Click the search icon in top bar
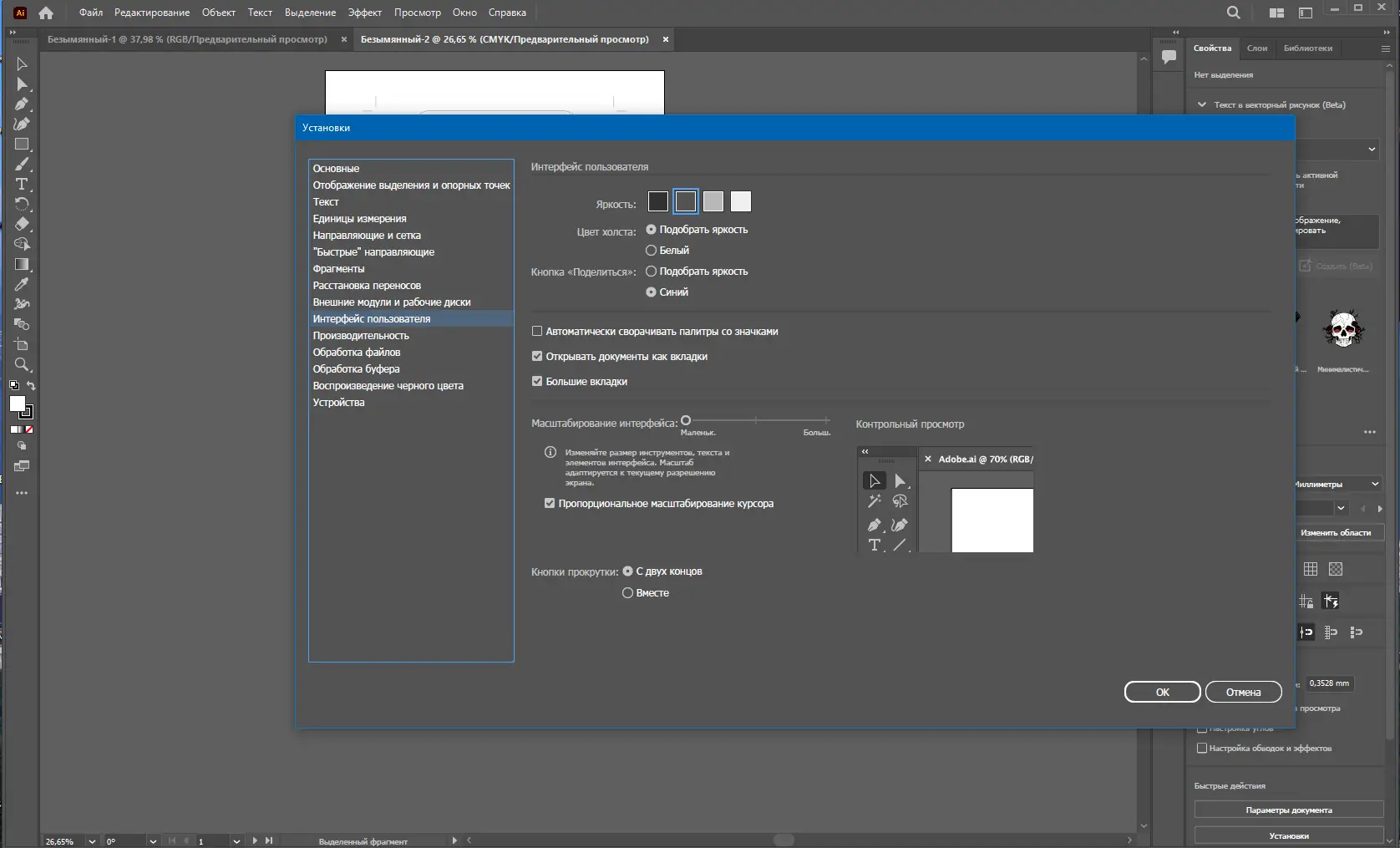Screen dimensions: 1400x848 coord(1233,13)
